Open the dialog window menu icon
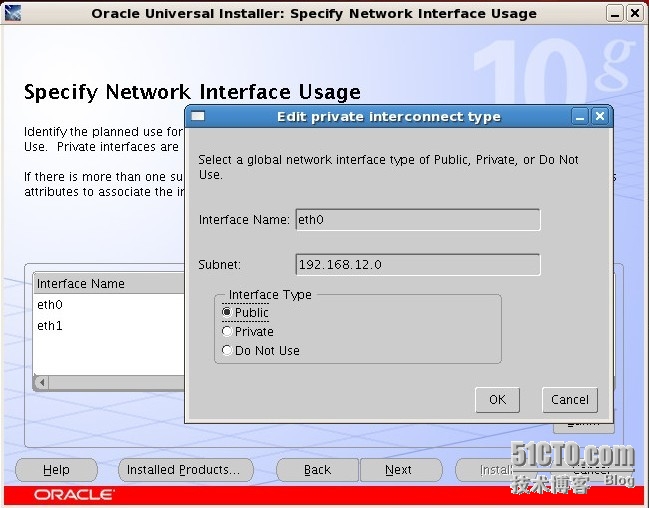 pyautogui.click(x=198, y=116)
